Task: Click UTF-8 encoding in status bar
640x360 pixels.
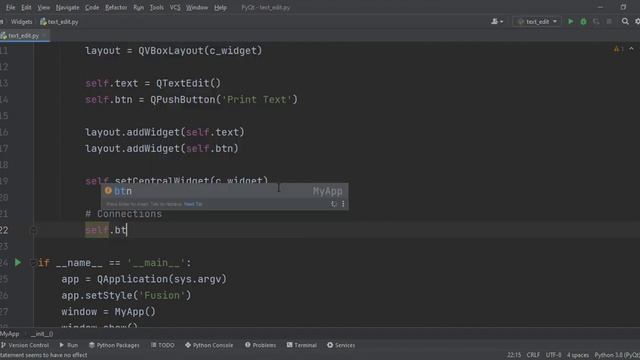Action: click(x=553, y=355)
